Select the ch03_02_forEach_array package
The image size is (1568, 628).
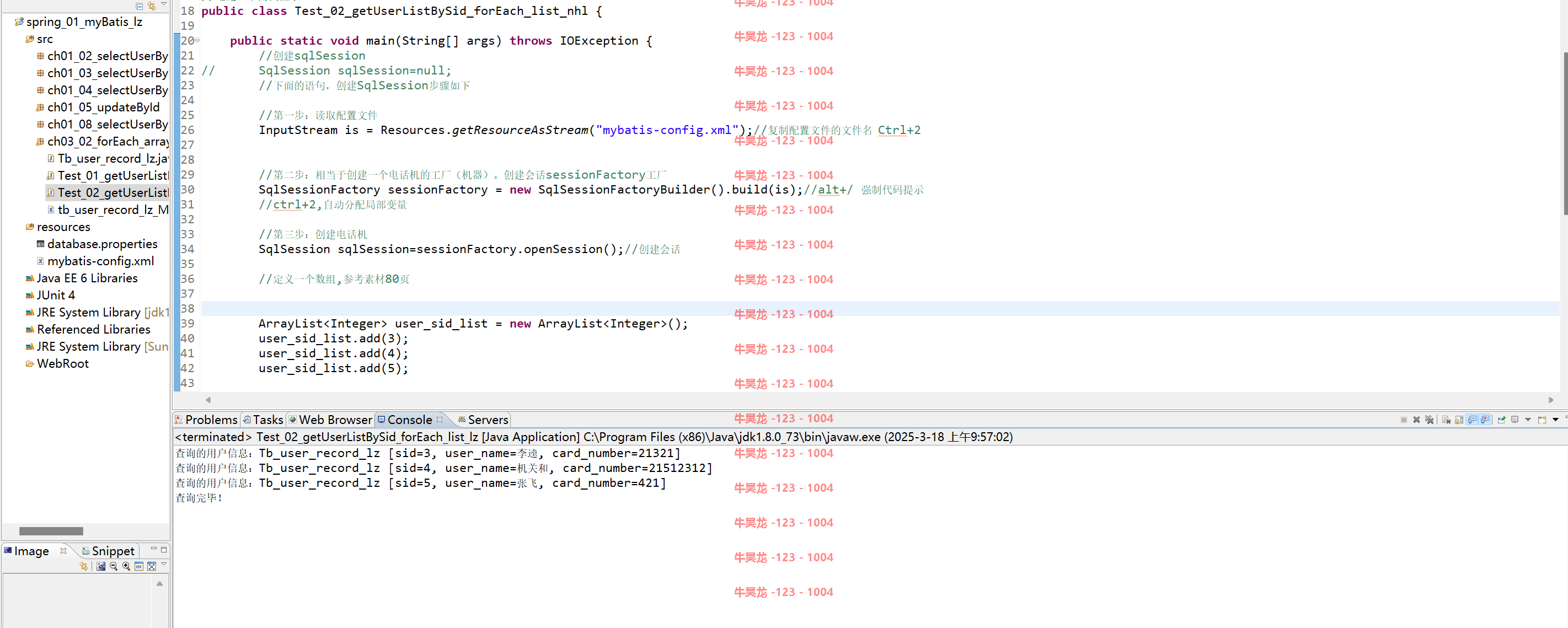(x=101, y=141)
